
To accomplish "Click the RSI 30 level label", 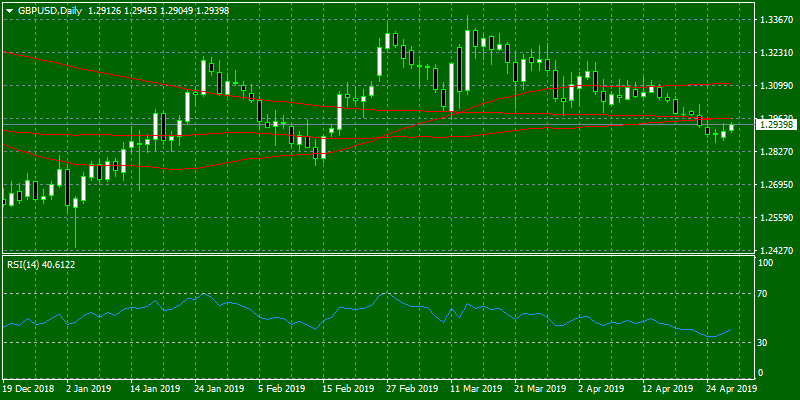I will pyautogui.click(x=764, y=342).
